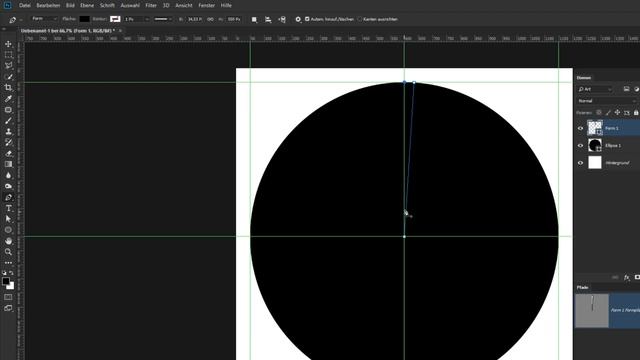Select the Crop tool
This screenshot has width=640, height=360.
coord(8,87)
